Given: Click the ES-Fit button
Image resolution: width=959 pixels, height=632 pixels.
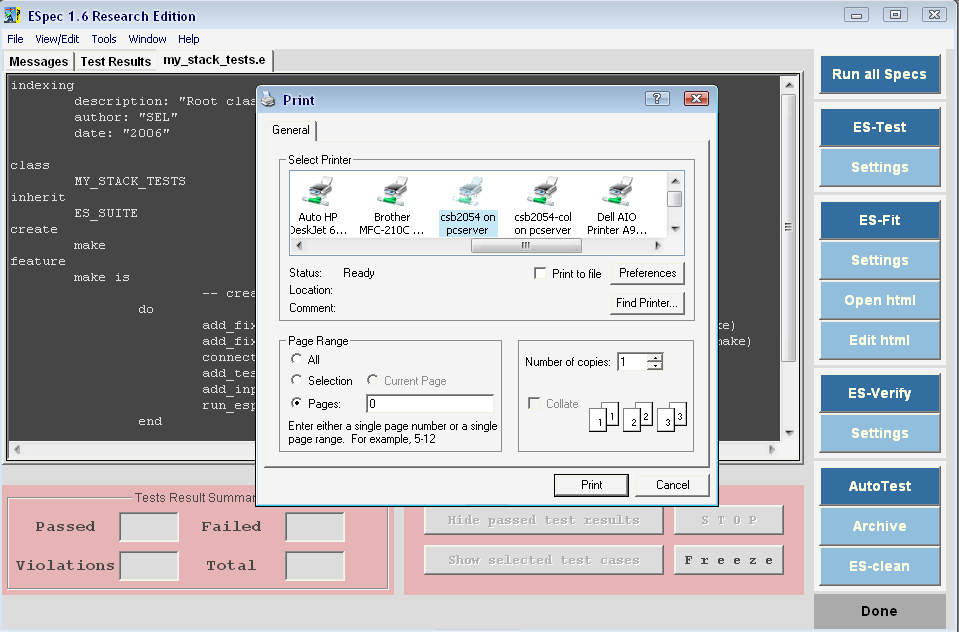Looking at the screenshot, I should click(879, 220).
